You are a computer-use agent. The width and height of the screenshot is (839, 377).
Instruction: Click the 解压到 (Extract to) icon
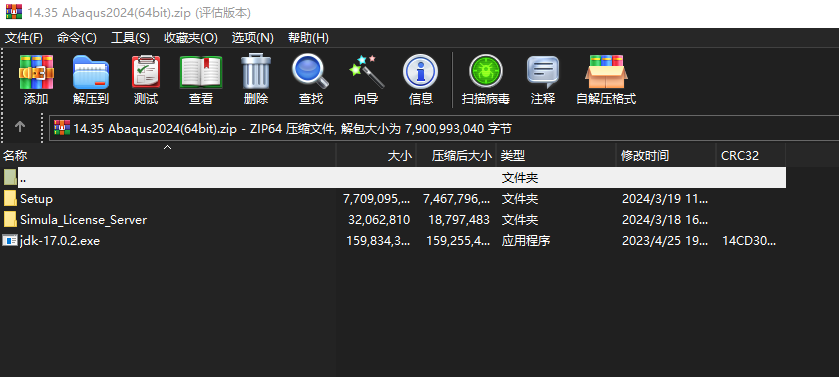(90, 72)
